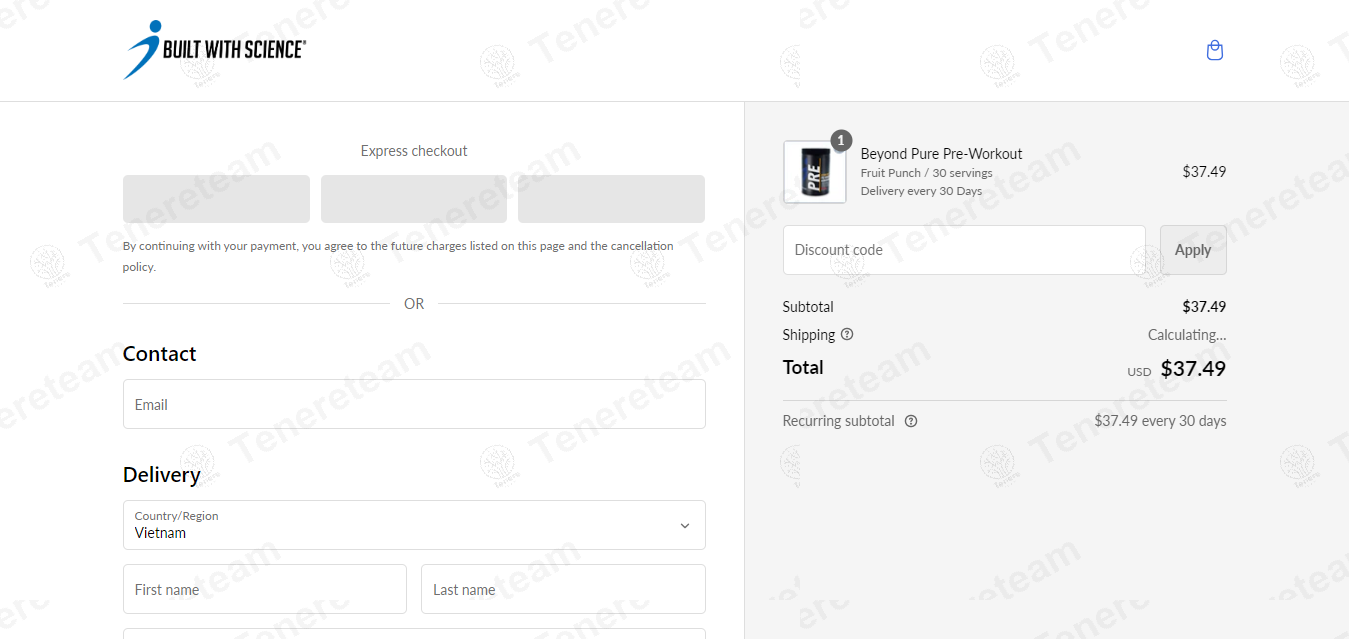Click the Recurring subtotal help icon
The height and width of the screenshot is (639, 1349).
click(x=911, y=421)
